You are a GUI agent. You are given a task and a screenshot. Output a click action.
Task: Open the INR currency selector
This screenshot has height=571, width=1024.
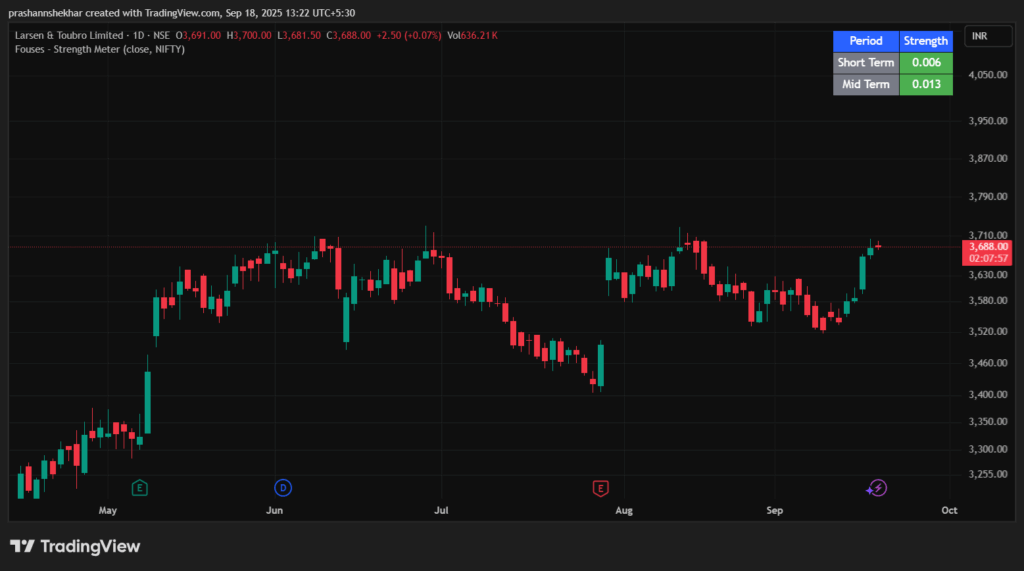(979, 37)
